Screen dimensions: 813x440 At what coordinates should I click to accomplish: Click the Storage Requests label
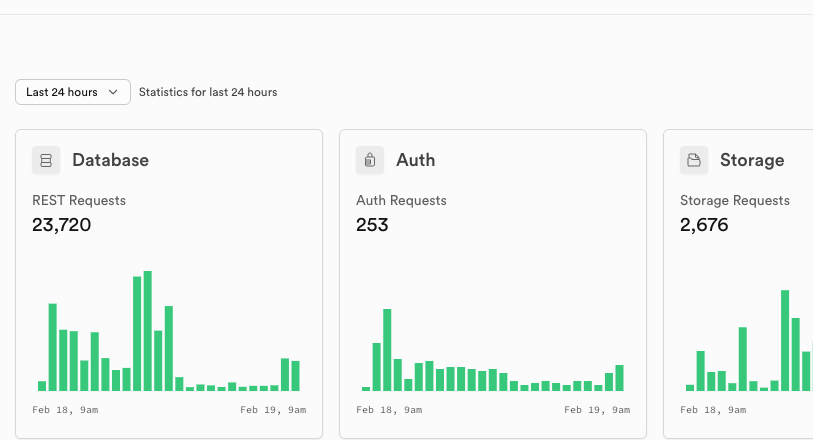tap(735, 201)
